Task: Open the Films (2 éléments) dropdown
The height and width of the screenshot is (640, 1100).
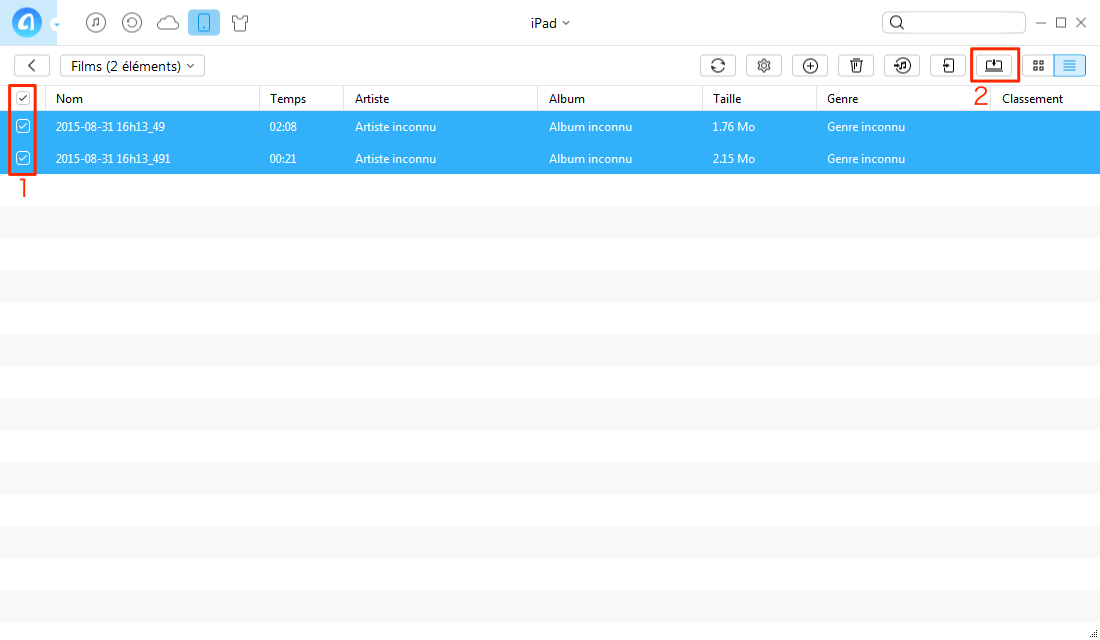Action: [x=133, y=65]
